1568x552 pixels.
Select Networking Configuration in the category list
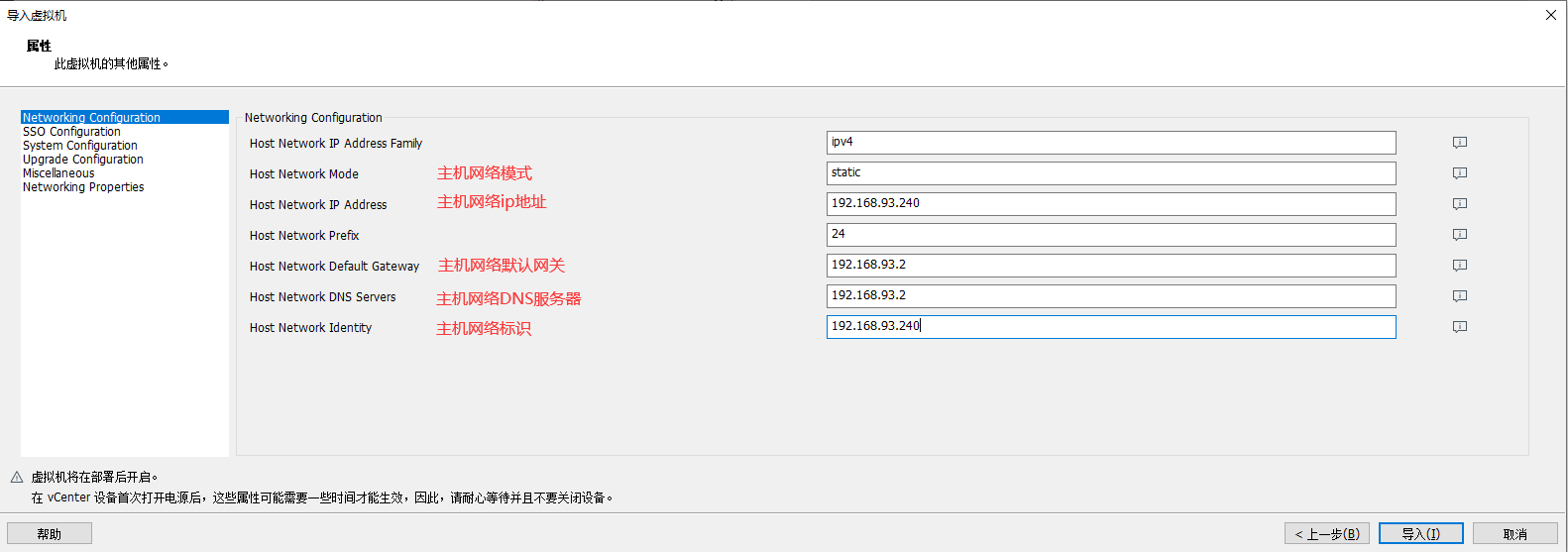tap(125, 117)
